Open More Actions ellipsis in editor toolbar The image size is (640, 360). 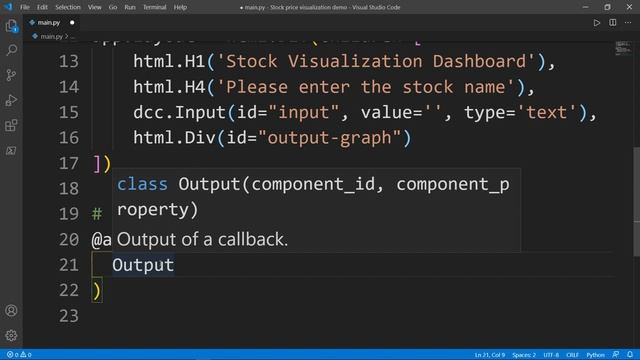point(628,23)
